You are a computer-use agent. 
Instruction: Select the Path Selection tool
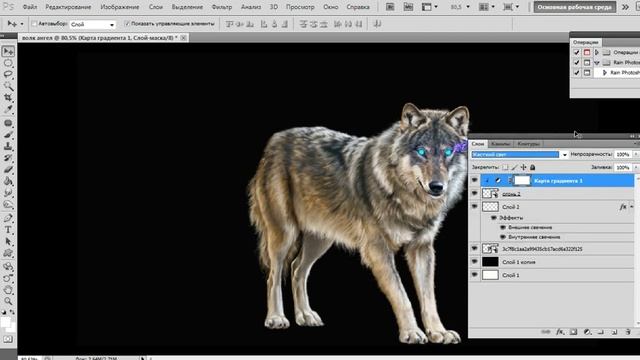8,242
